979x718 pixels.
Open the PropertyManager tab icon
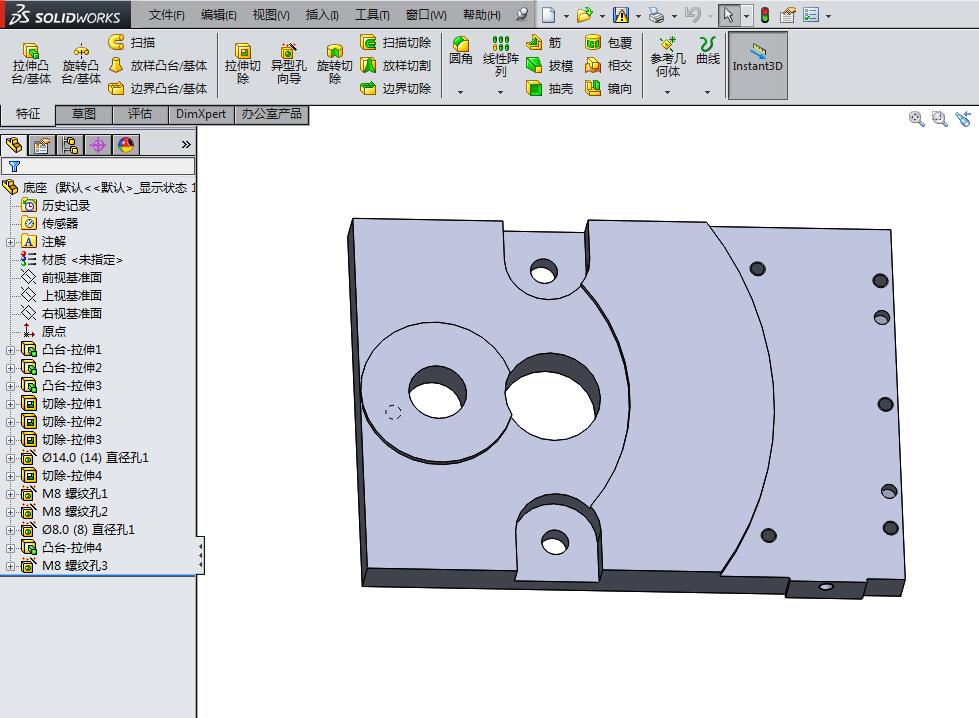pos(42,145)
